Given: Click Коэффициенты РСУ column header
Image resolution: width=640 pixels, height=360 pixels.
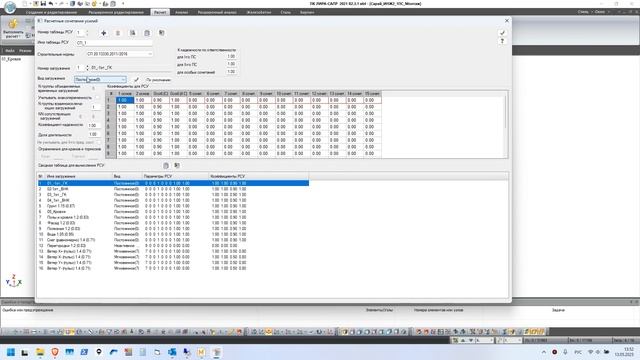Looking at the screenshot, I should 258,176.
